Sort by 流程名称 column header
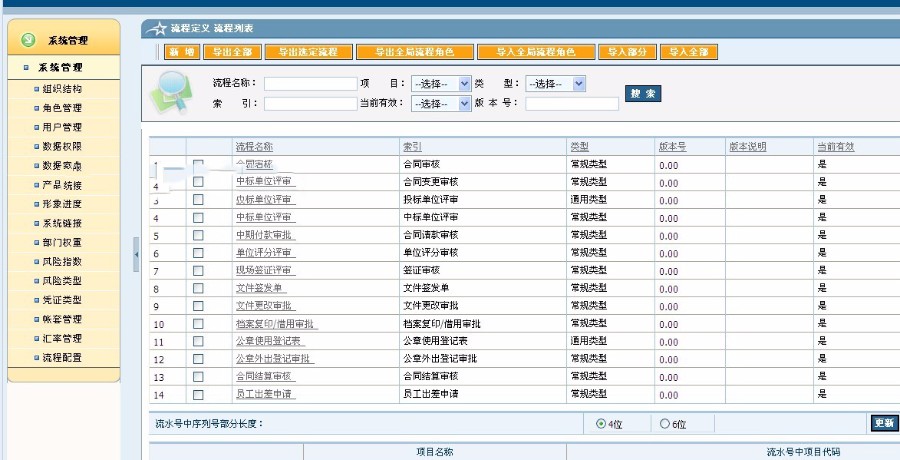900x460 pixels. point(254,147)
